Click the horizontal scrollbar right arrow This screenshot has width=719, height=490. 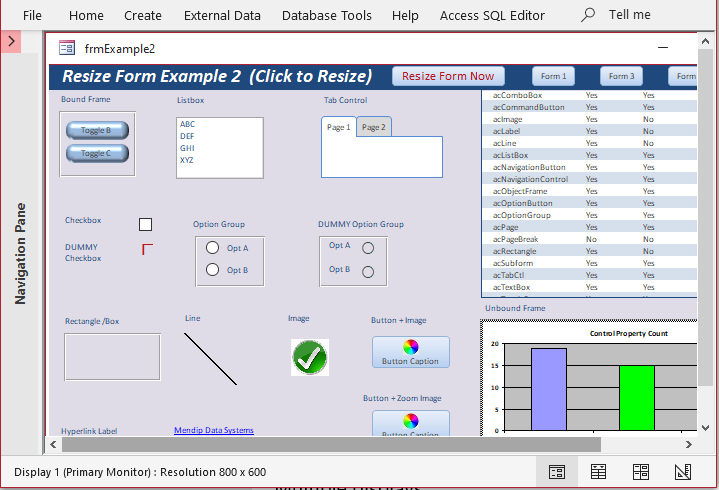[x=688, y=444]
